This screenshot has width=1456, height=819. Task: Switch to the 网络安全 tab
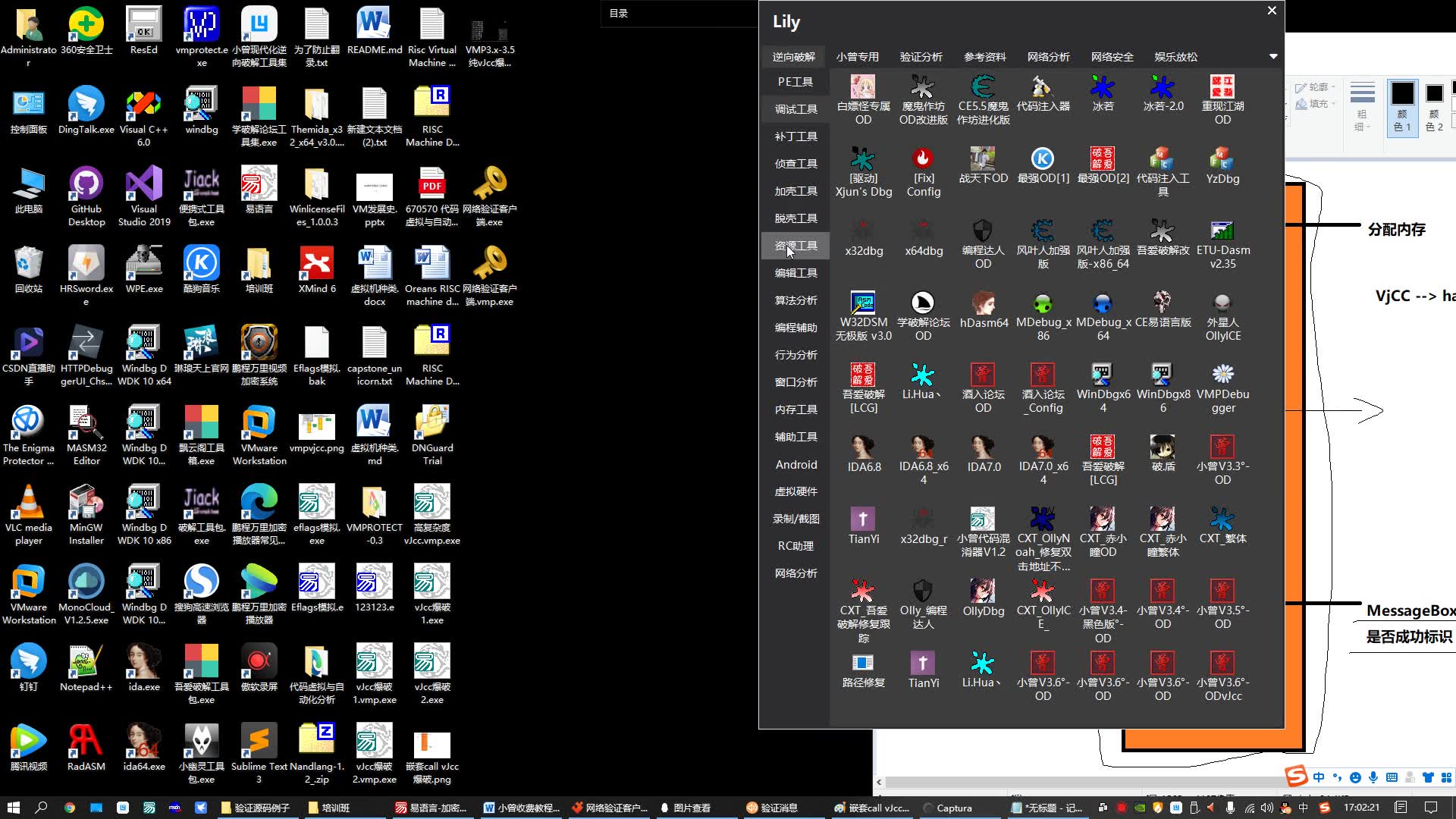1112,57
